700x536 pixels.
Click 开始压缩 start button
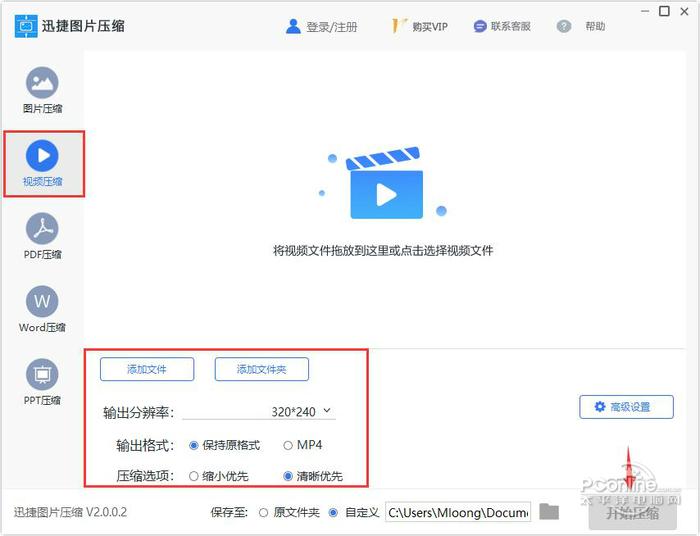point(633,513)
